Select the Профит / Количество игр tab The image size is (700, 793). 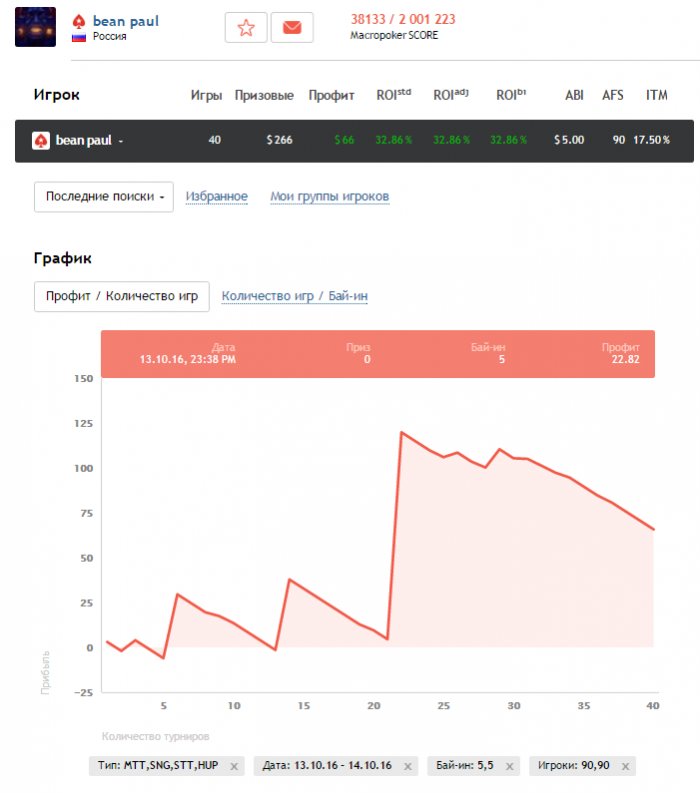pyautogui.click(x=122, y=296)
